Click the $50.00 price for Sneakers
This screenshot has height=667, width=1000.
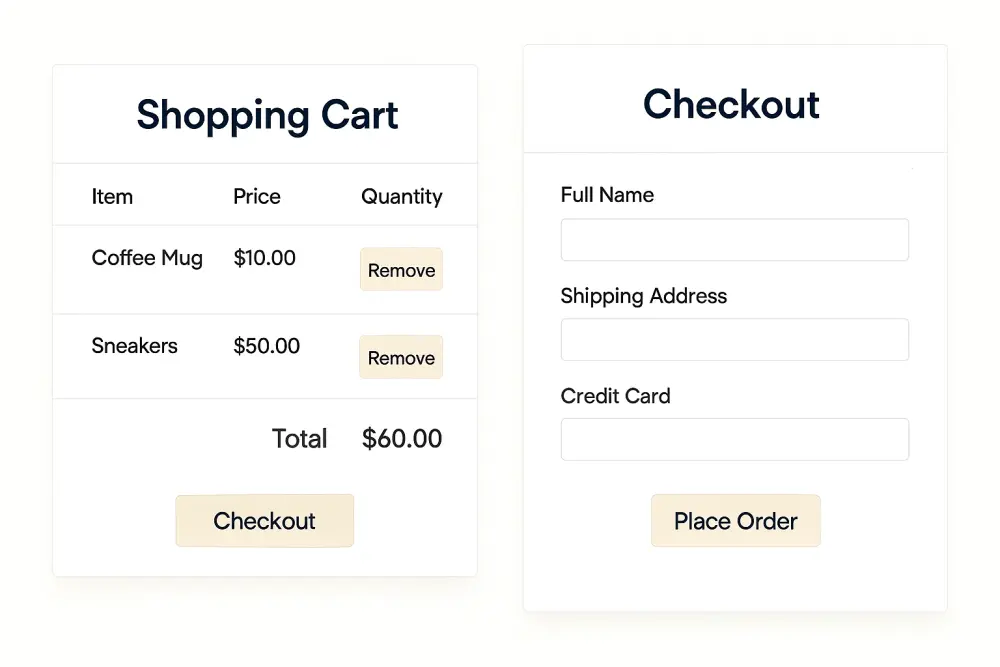point(266,346)
